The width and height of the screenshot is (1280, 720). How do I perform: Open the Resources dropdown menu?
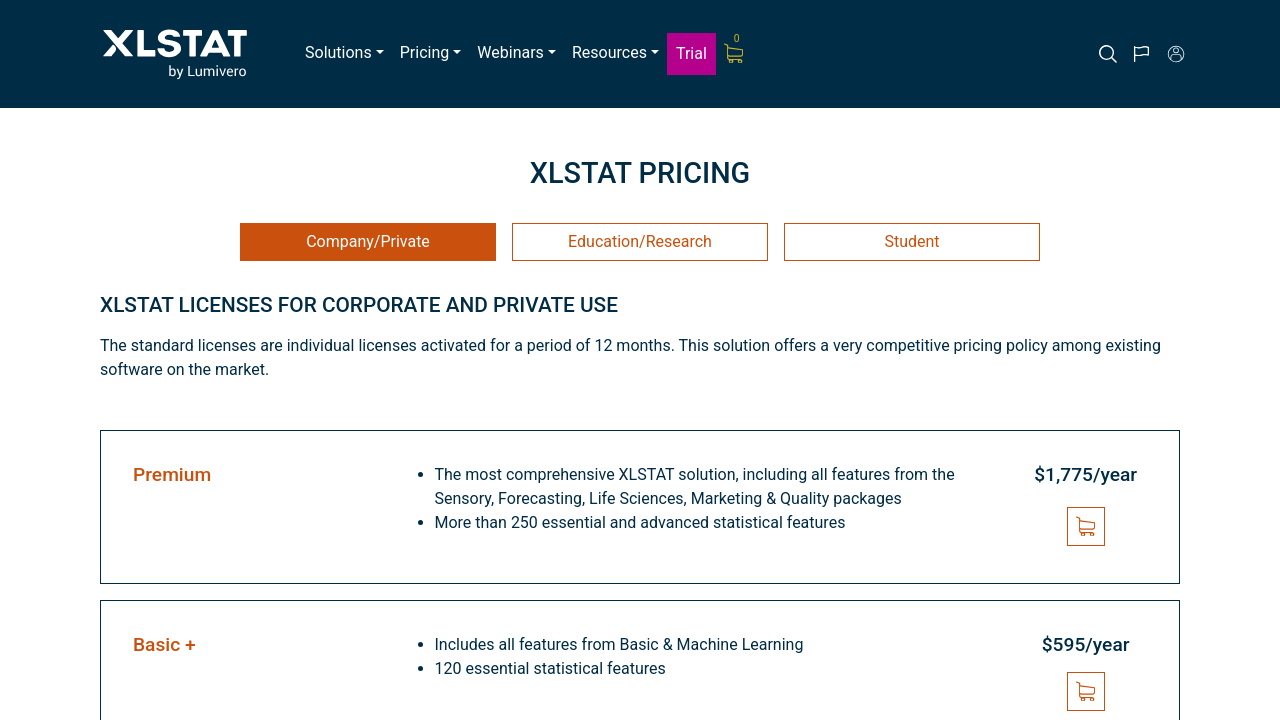(615, 53)
